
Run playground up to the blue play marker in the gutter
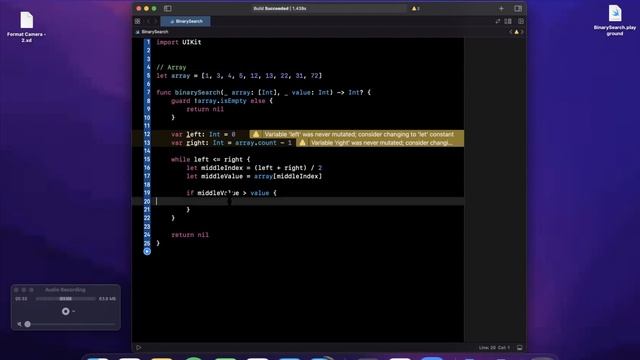[147, 251]
